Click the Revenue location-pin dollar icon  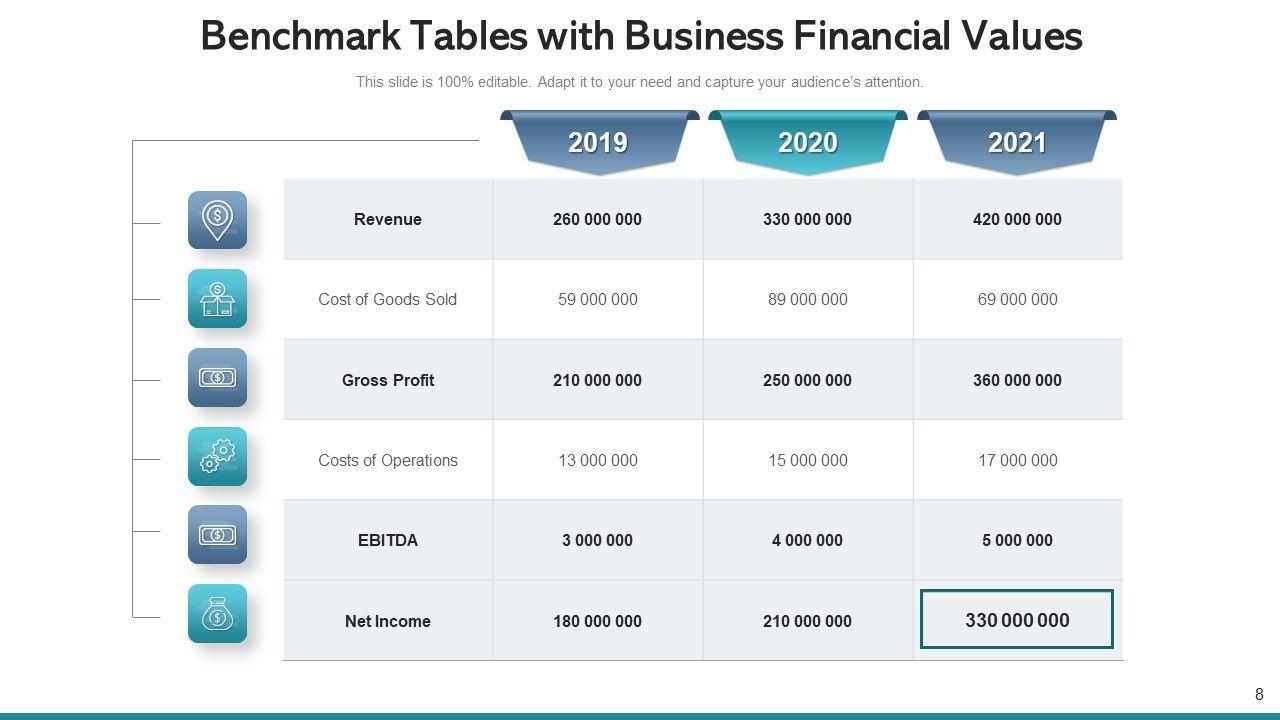coord(217,219)
